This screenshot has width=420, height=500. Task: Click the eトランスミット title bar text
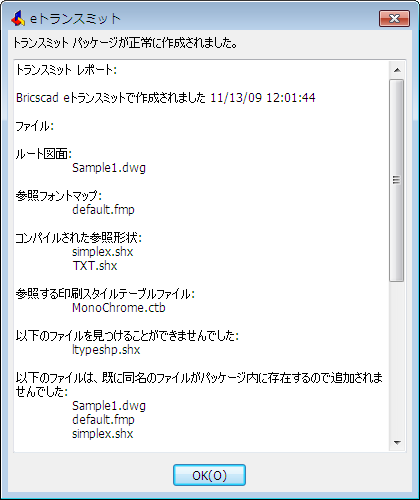pos(75,19)
